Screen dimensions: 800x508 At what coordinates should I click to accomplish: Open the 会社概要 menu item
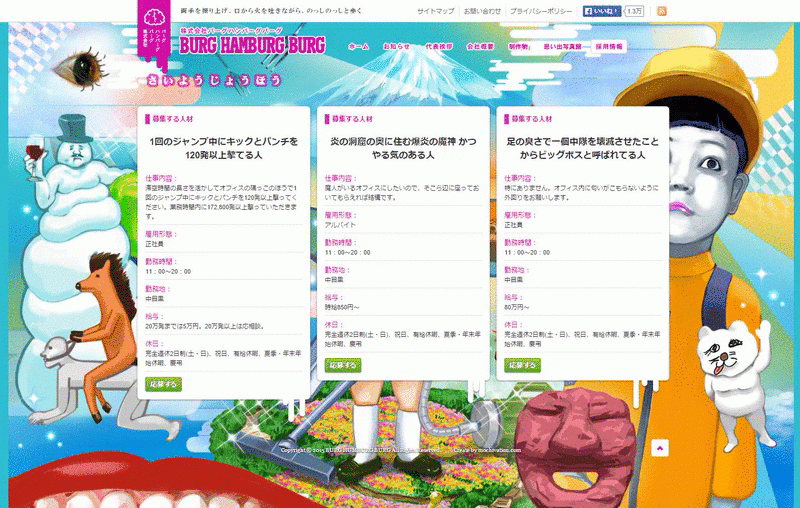pos(480,46)
